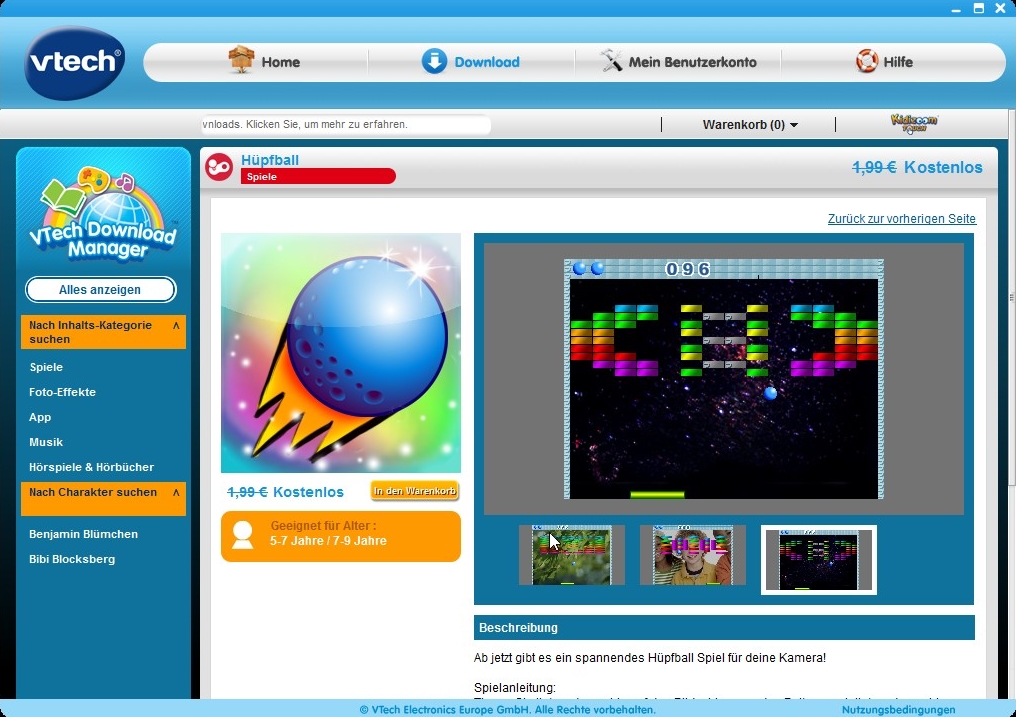This screenshot has height=717, width=1016.
Task: Select the Home house icon
Action: coord(239,61)
